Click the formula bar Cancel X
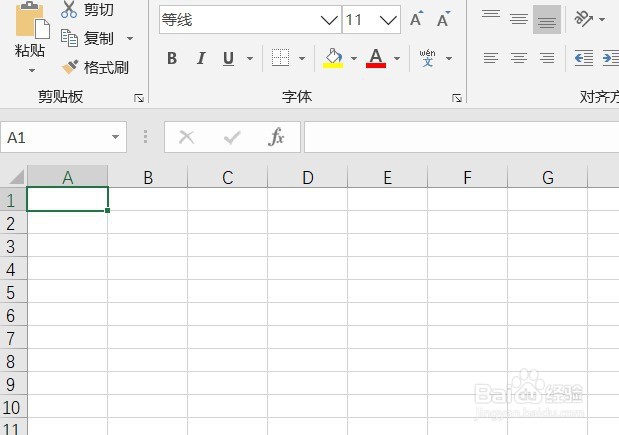 (x=186, y=137)
